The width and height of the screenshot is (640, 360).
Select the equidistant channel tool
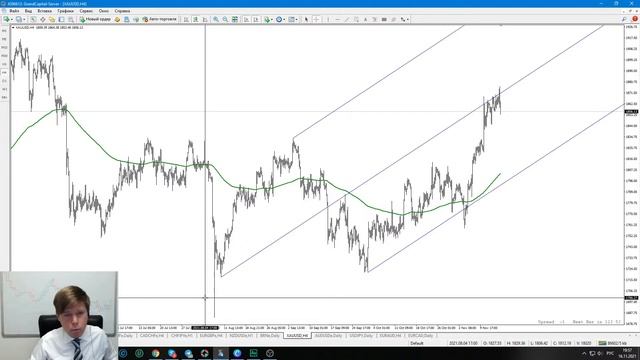coord(356,19)
